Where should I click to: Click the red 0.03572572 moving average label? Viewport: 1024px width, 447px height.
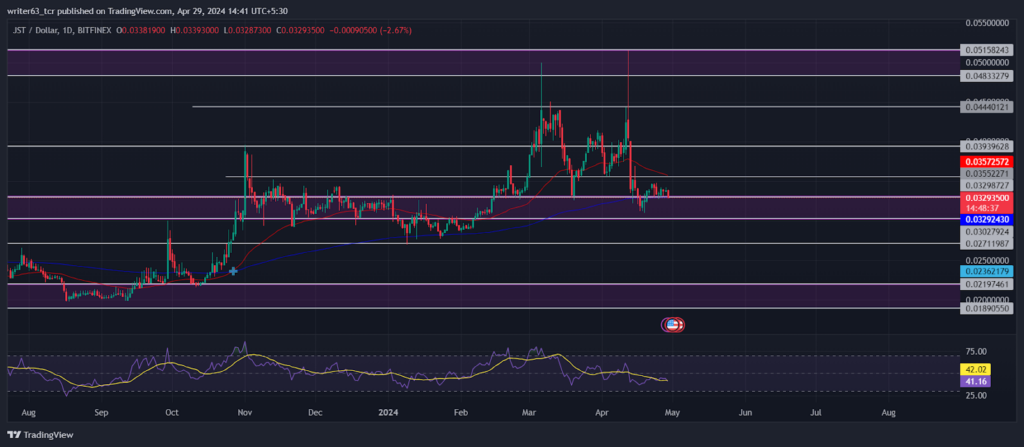tap(987, 161)
